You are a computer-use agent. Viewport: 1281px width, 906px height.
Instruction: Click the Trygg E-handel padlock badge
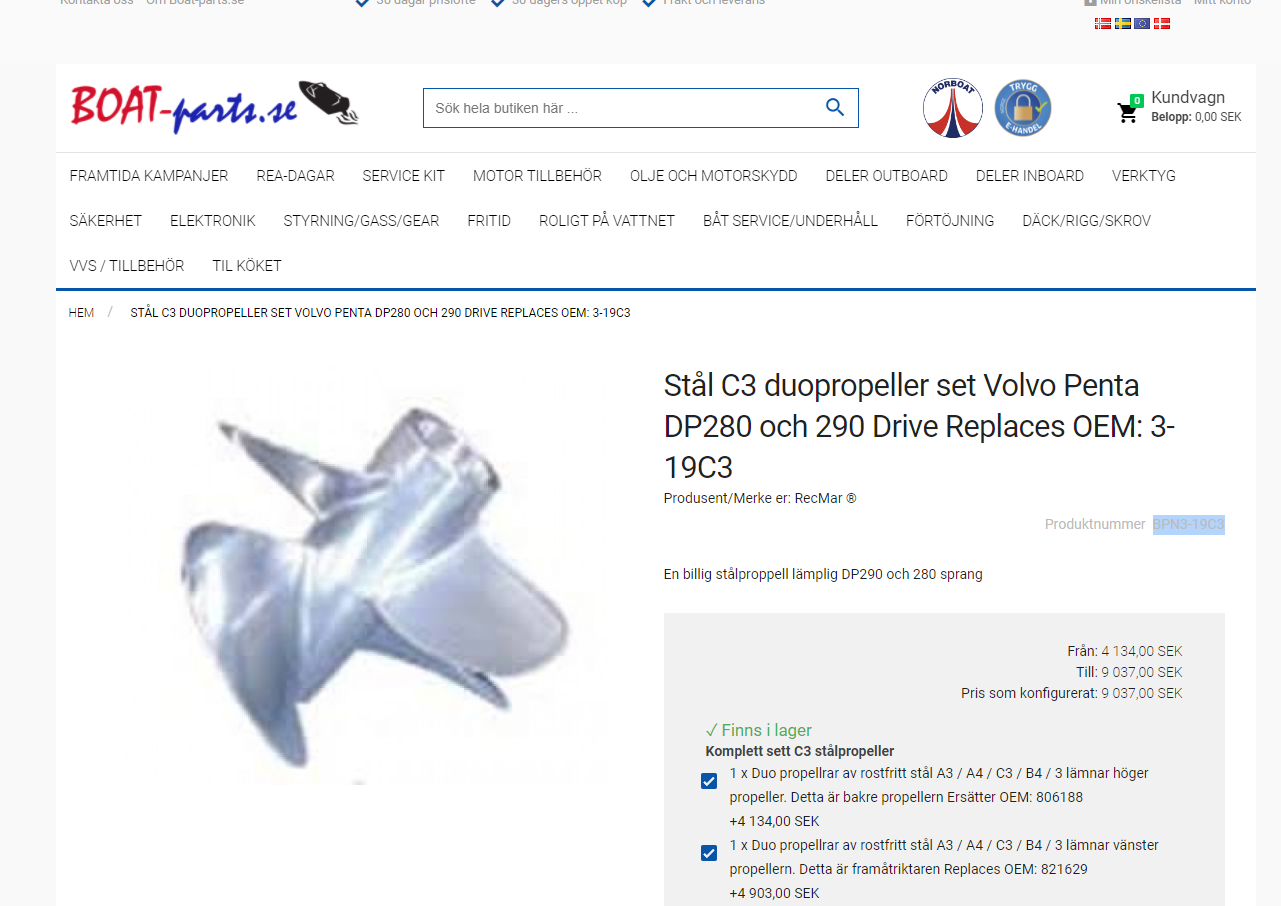tap(1022, 108)
